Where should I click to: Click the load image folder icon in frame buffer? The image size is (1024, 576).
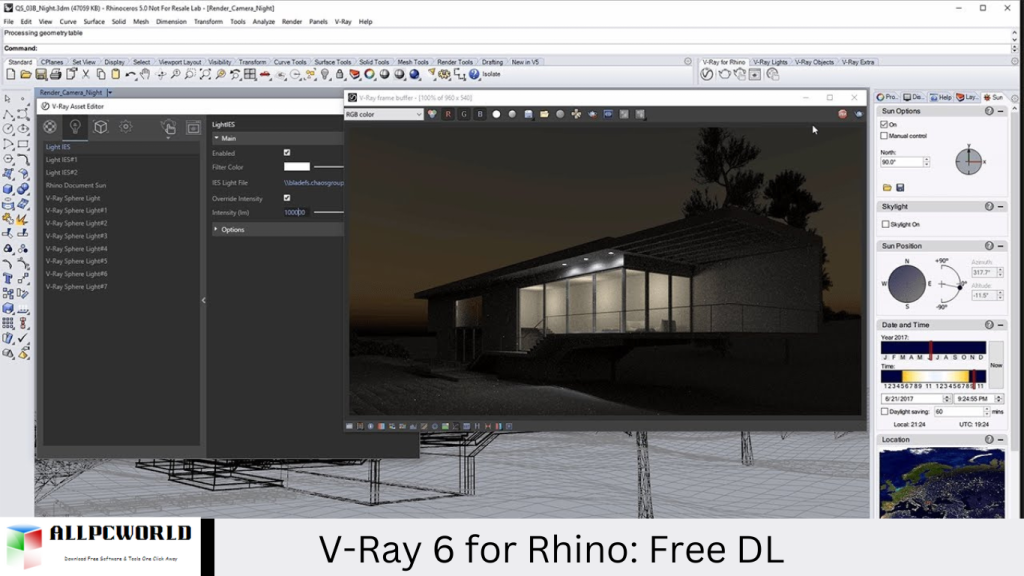pyautogui.click(x=544, y=114)
